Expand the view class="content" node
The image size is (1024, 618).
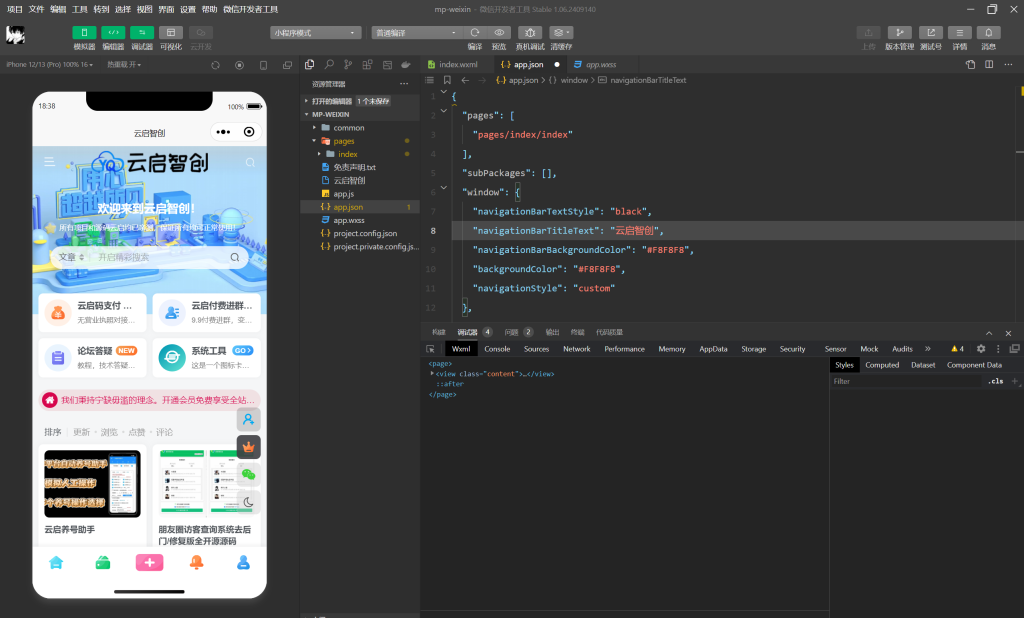432,374
